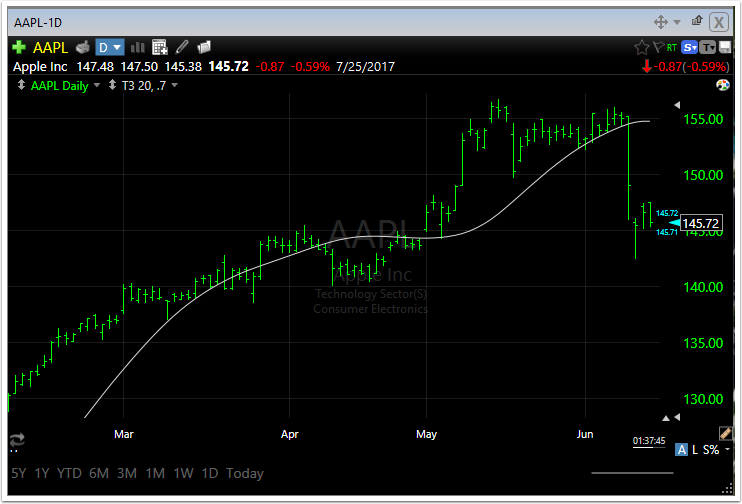Open the blue S dropdown button
Image resolution: width=742 pixels, height=504 pixels.
pos(689,47)
